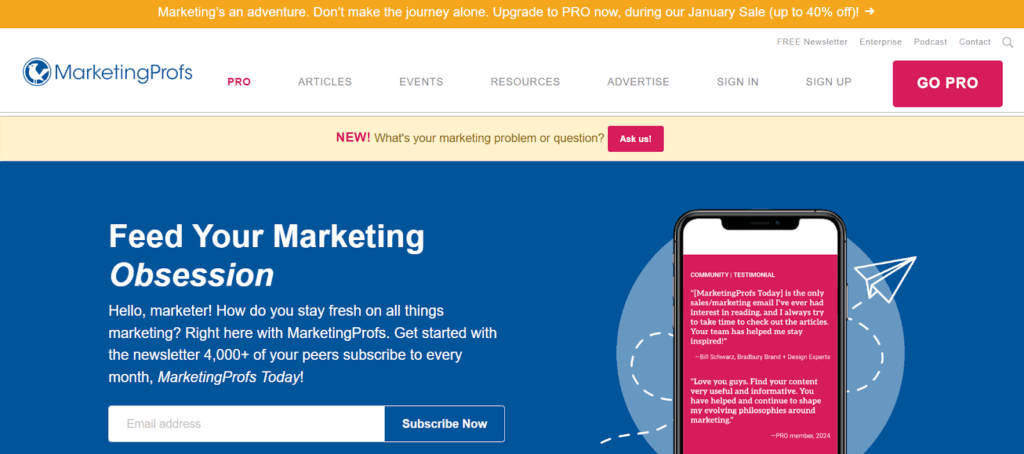
Task: Go to the Enterprise page
Action: [880, 42]
